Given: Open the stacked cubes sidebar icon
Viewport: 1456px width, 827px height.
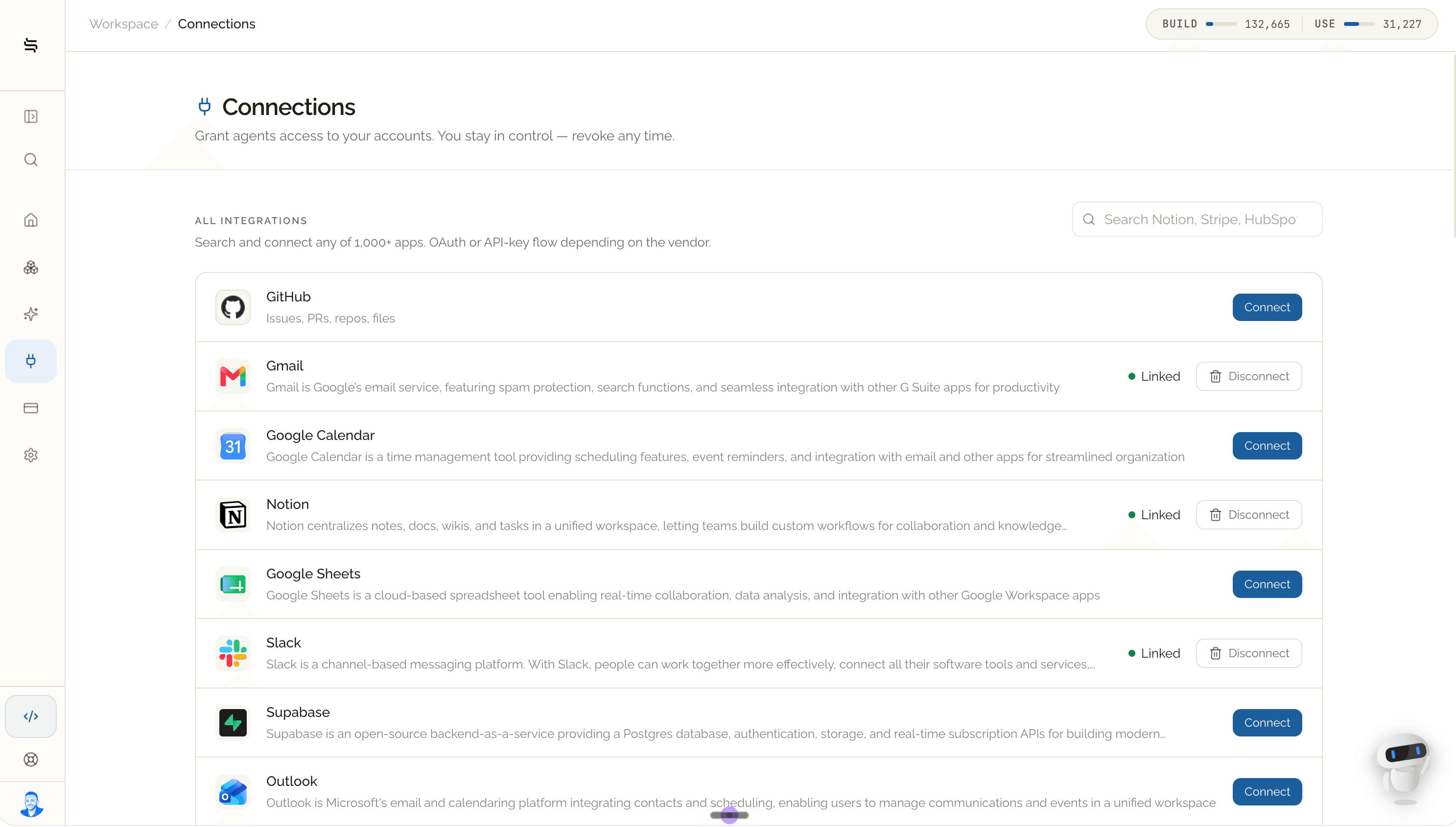Looking at the screenshot, I should [31, 268].
